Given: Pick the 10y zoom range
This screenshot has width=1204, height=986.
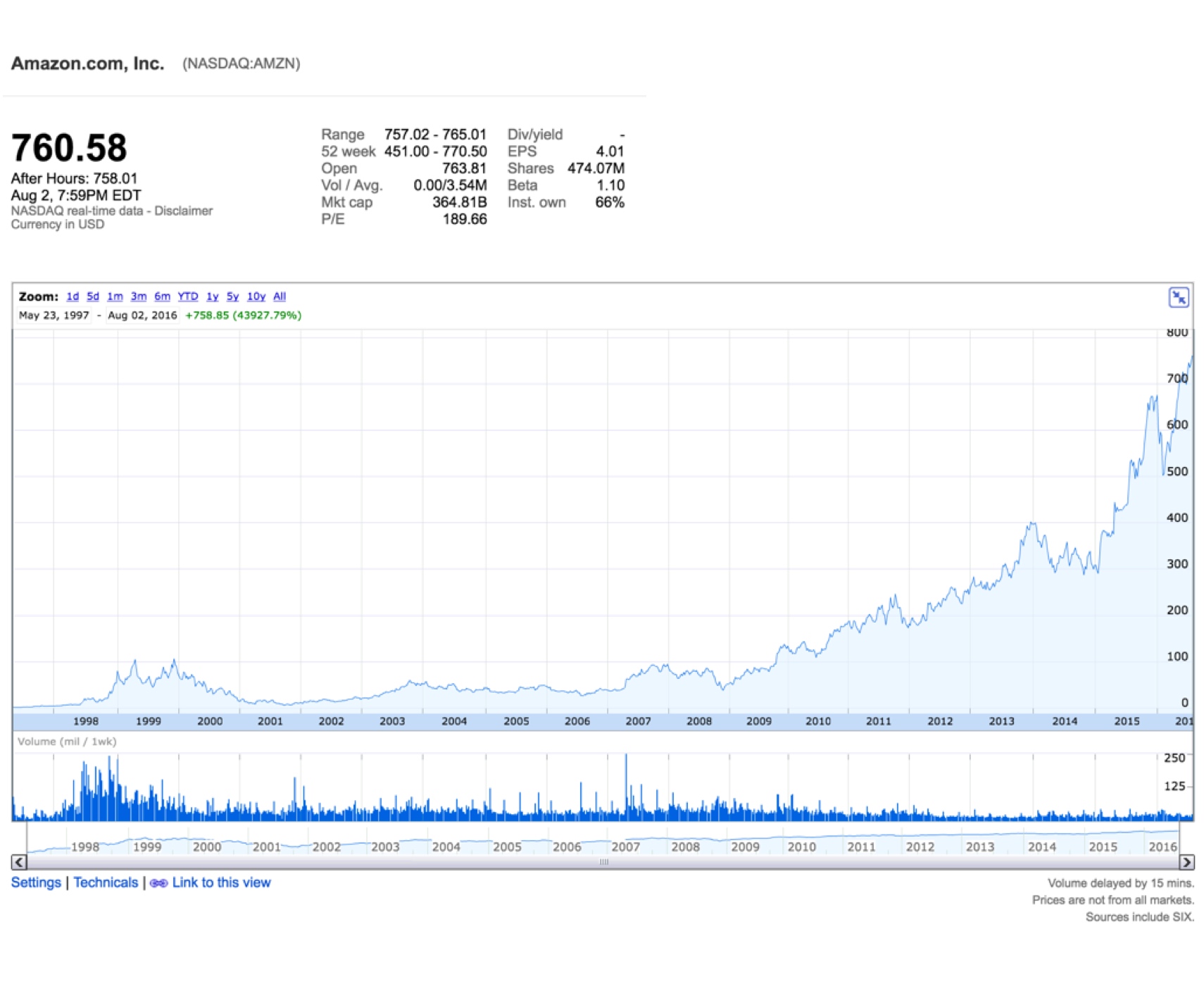Looking at the screenshot, I should tap(256, 297).
